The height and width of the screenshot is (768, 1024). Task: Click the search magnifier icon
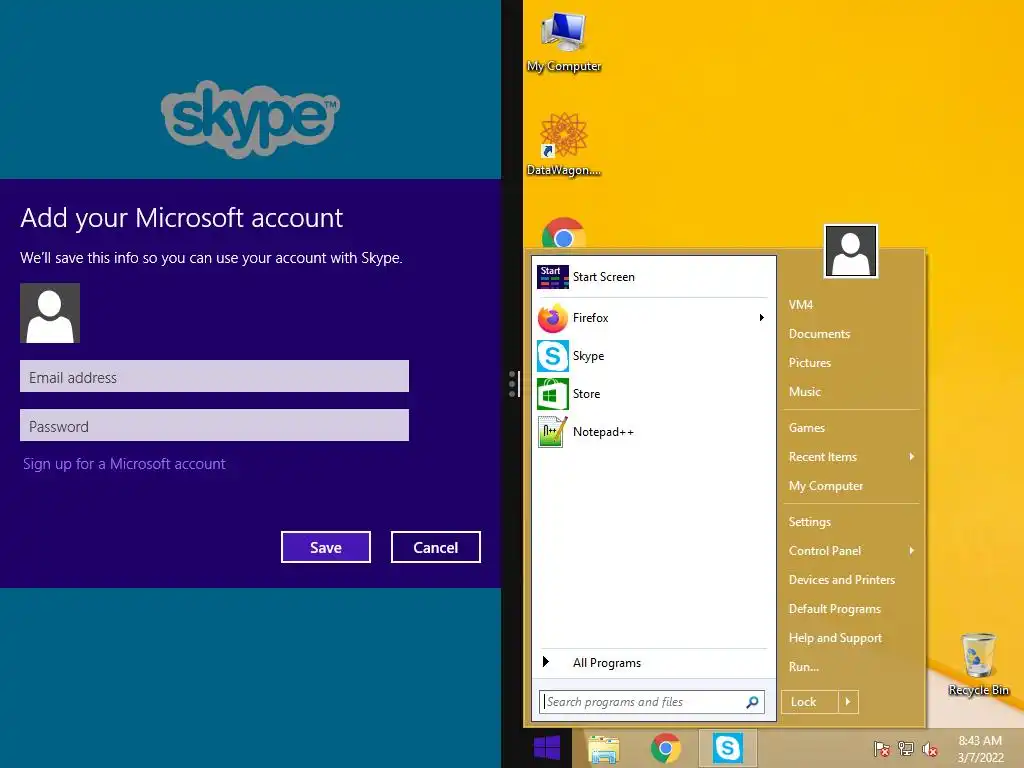coord(752,702)
